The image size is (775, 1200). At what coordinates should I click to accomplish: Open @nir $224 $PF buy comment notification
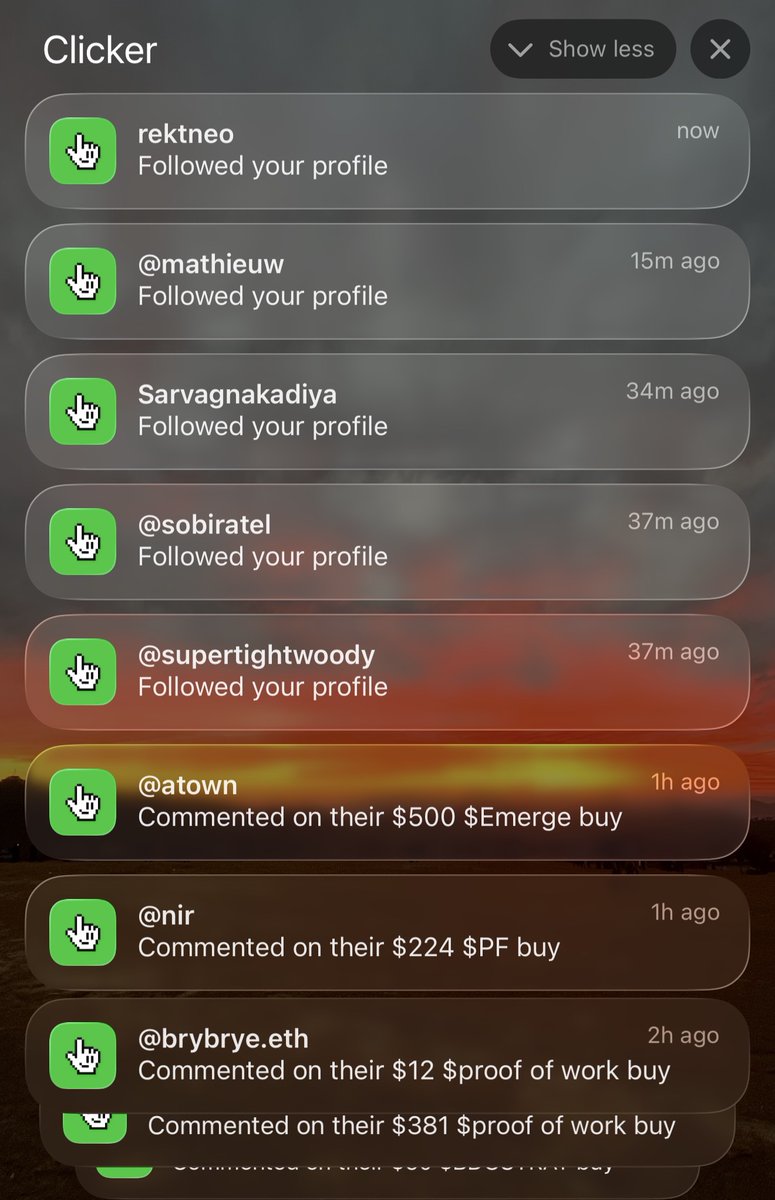pos(387,932)
